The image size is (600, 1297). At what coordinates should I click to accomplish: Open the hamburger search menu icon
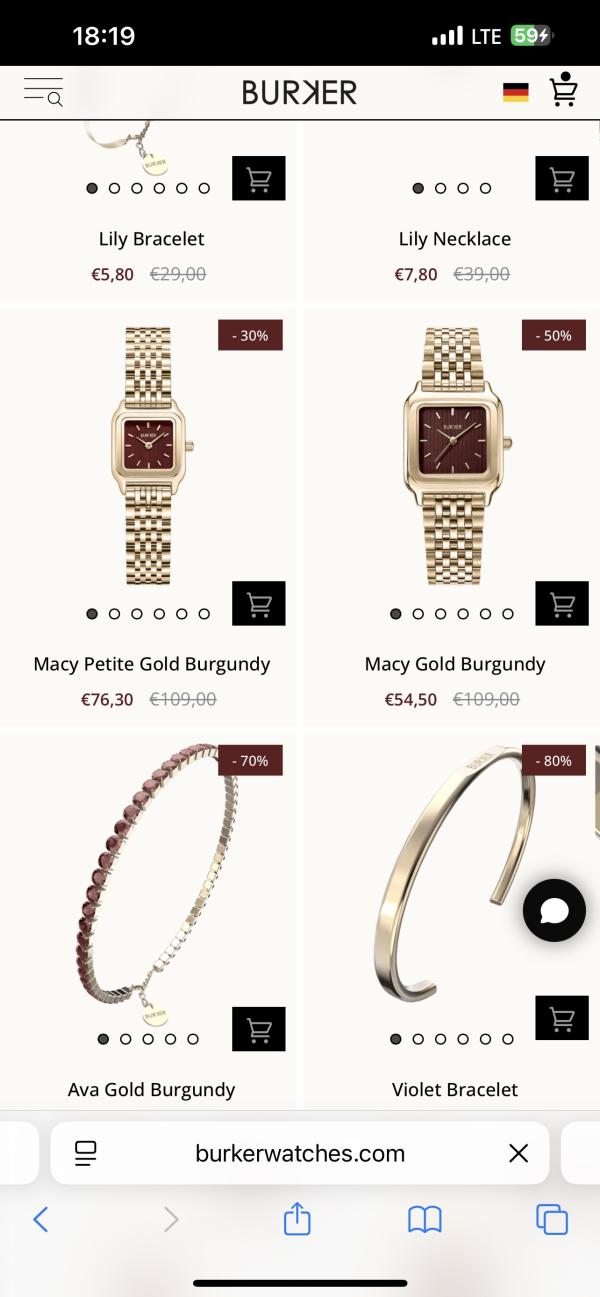point(43,92)
